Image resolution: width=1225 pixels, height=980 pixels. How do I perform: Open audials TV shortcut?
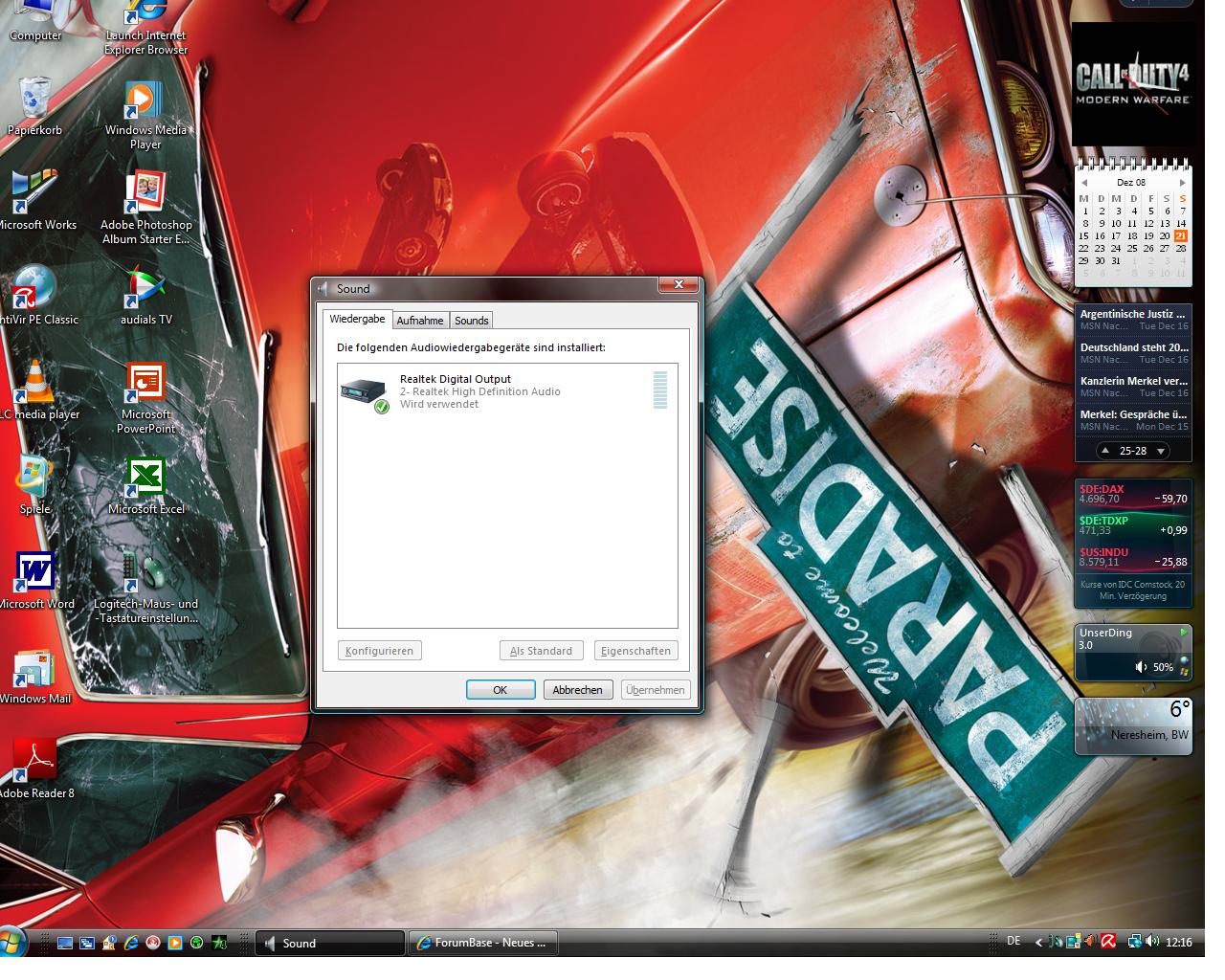point(145,295)
